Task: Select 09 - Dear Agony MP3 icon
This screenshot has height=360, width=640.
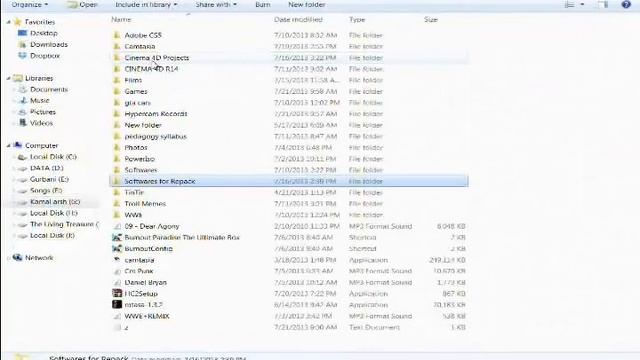Action: 117,226
